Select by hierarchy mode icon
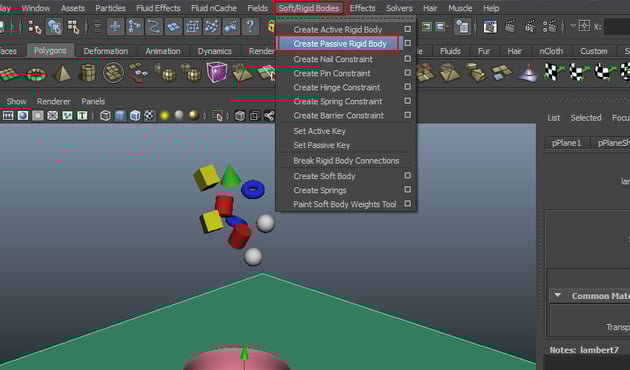 tap(35, 28)
